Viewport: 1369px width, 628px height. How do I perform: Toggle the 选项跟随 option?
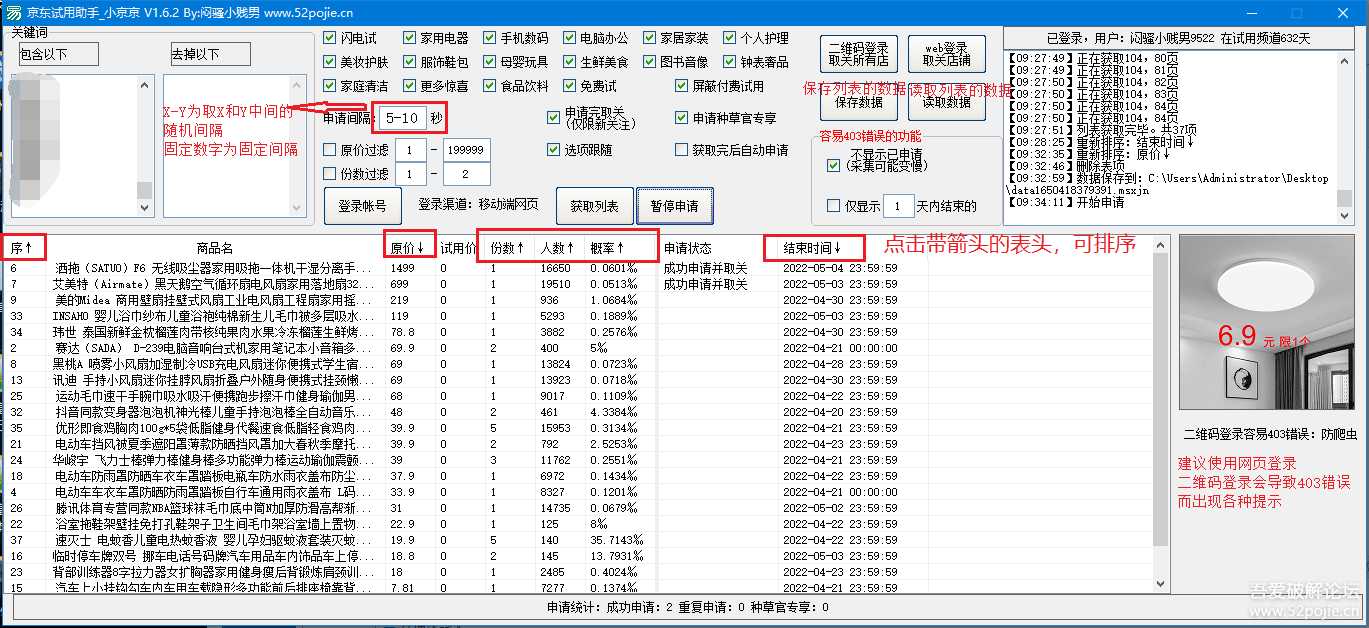pos(553,150)
